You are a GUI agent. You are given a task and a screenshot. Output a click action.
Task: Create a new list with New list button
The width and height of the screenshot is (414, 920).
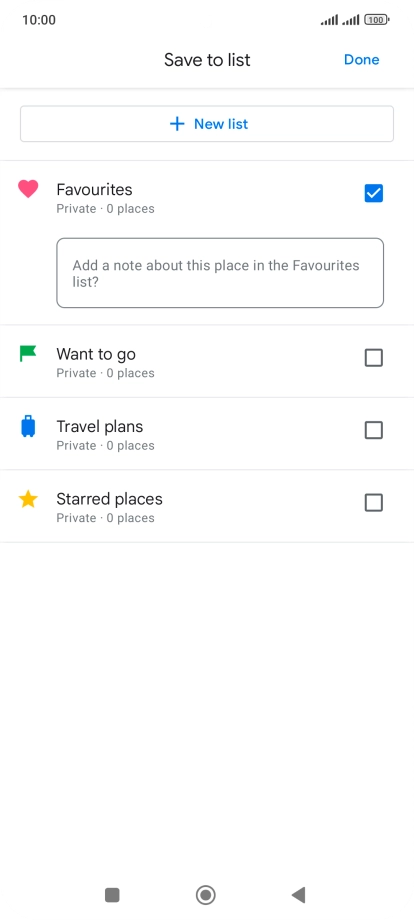click(207, 124)
